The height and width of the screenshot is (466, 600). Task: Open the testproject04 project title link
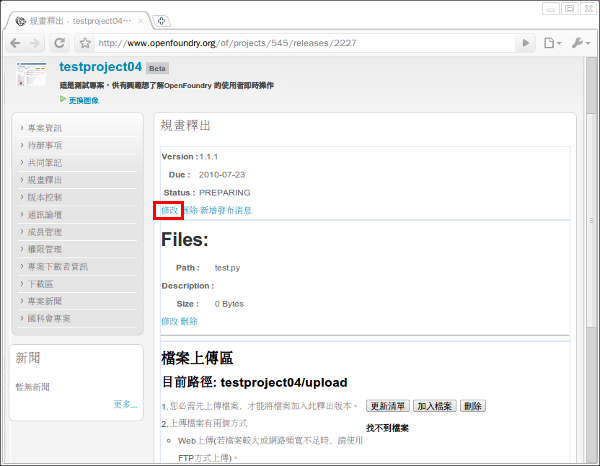(101, 67)
